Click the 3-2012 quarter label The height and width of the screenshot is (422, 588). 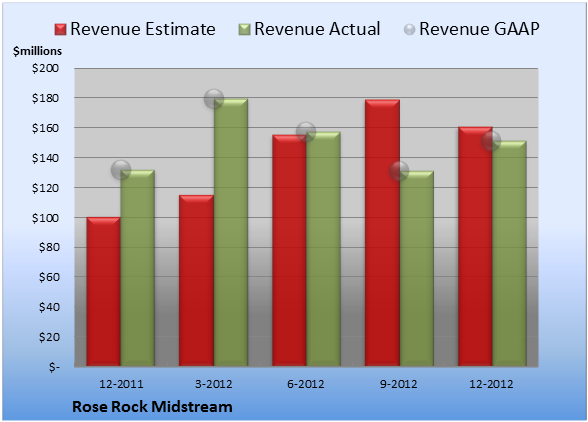point(214,384)
